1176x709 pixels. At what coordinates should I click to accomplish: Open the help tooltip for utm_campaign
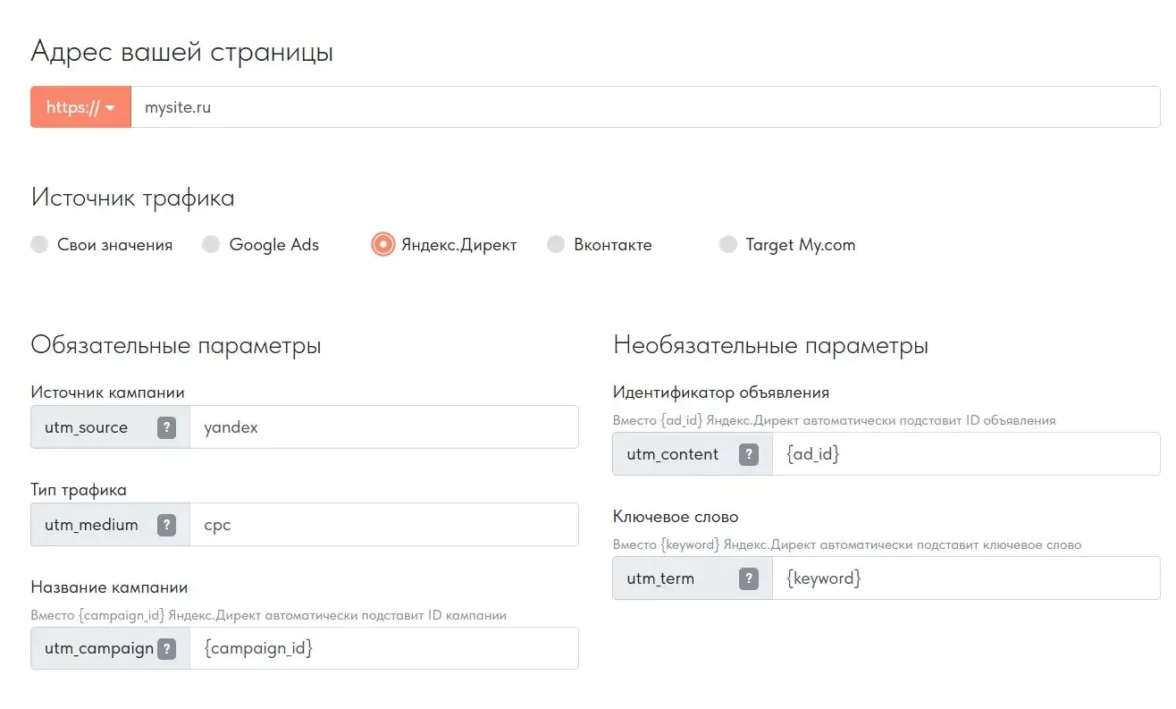tap(167, 648)
